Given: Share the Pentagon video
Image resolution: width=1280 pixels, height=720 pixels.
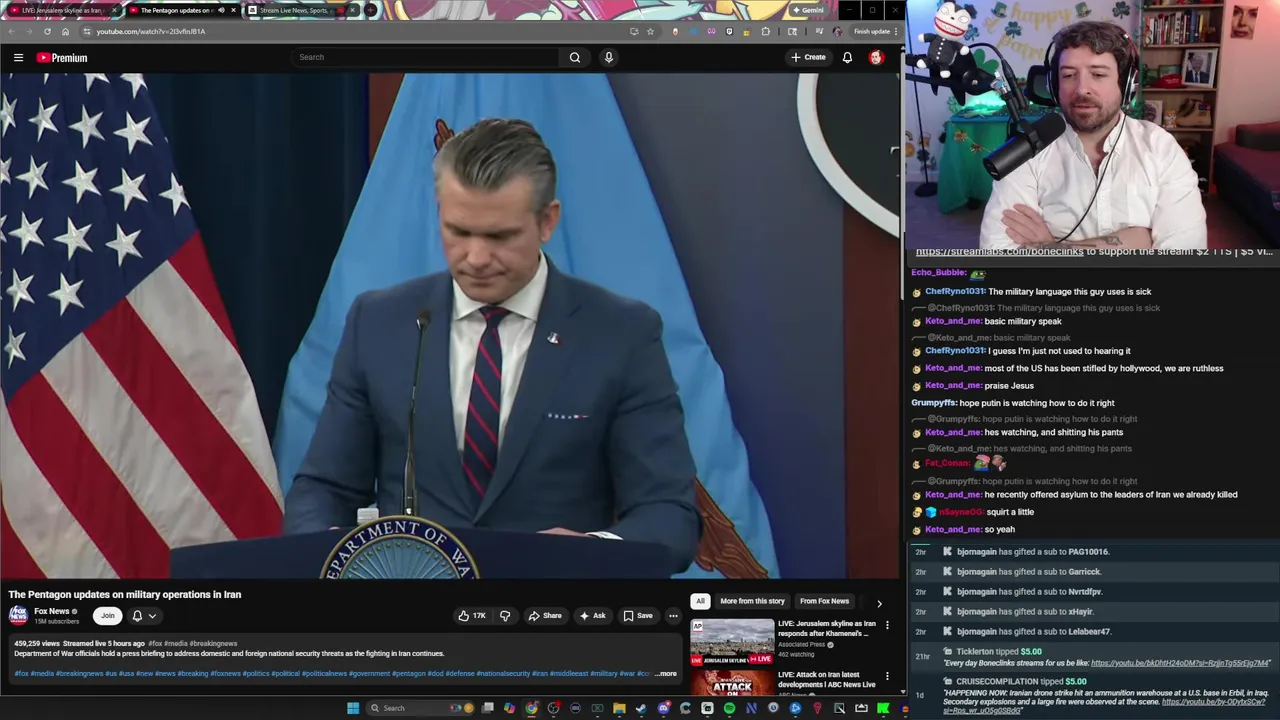Looking at the screenshot, I should (x=545, y=616).
